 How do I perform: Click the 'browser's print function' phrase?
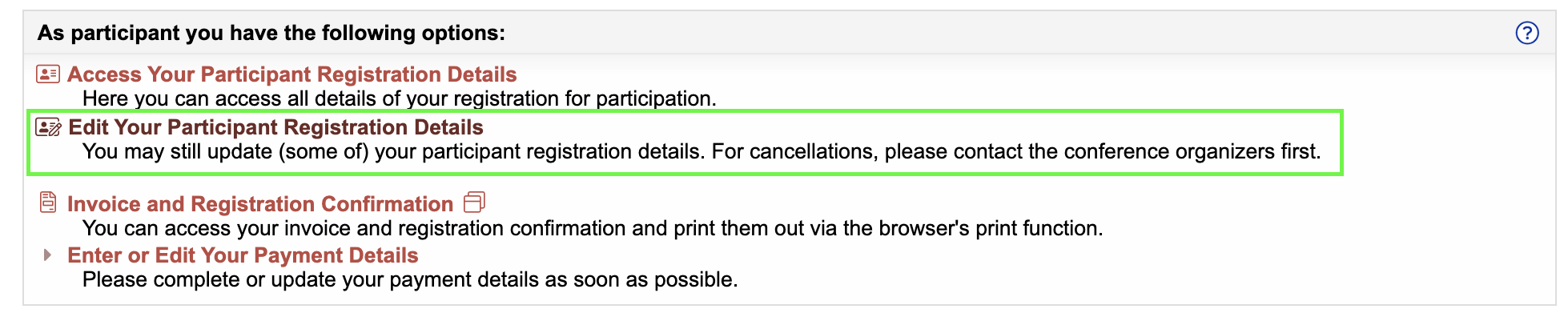coord(991,228)
